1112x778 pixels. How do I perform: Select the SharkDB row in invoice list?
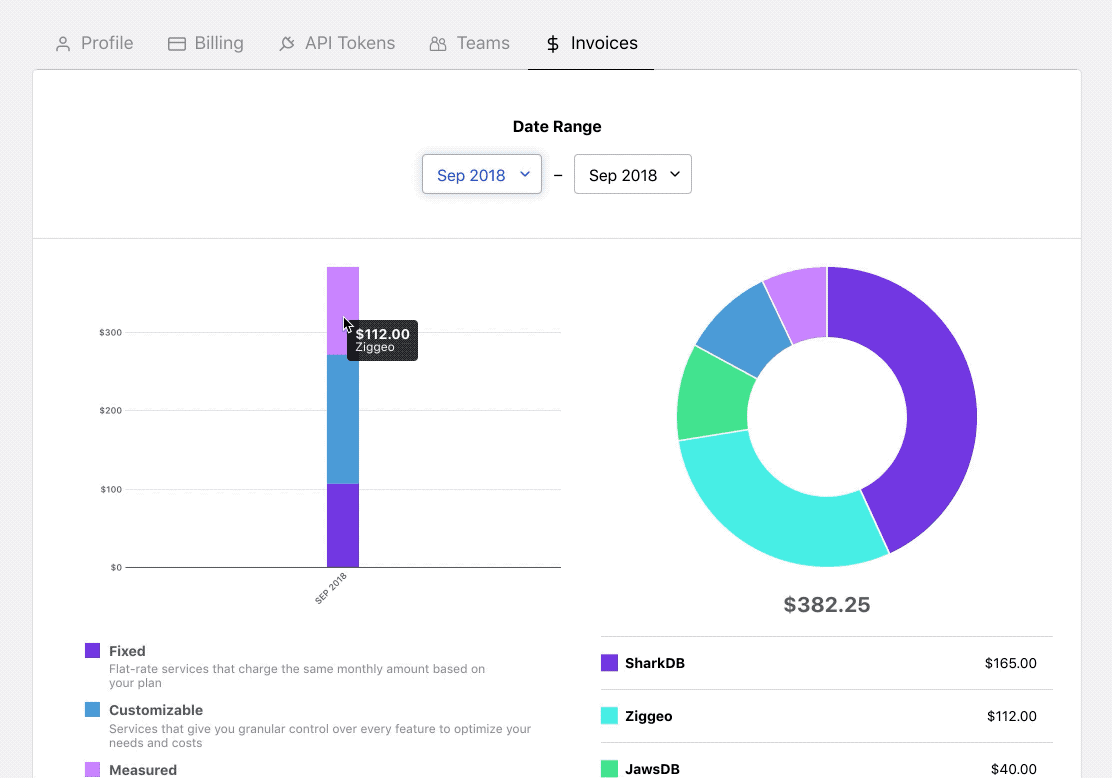coord(826,663)
